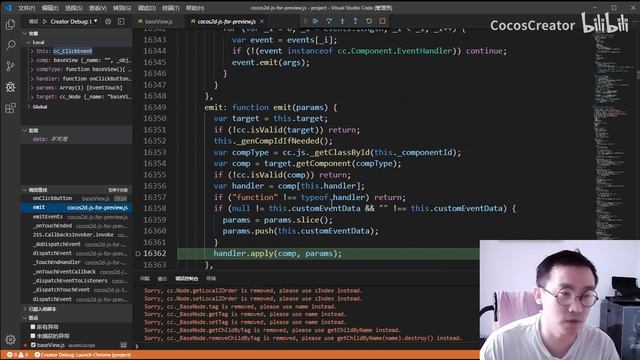Open the 查看(V) menu
The height and width of the screenshot is (360, 640).
98,8
